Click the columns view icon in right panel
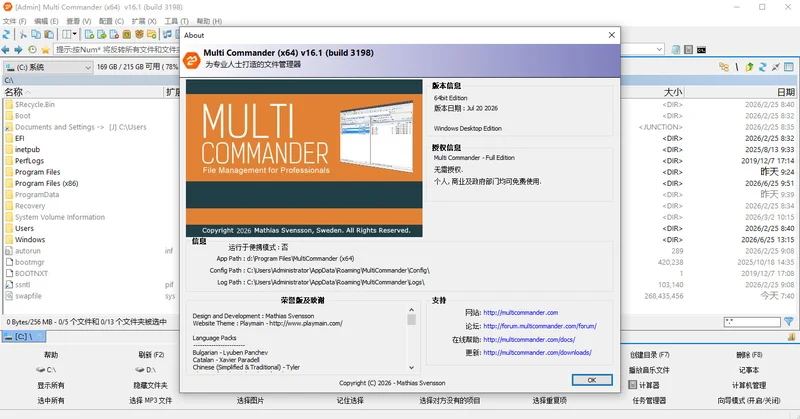800x419 pixels. pos(789,67)
